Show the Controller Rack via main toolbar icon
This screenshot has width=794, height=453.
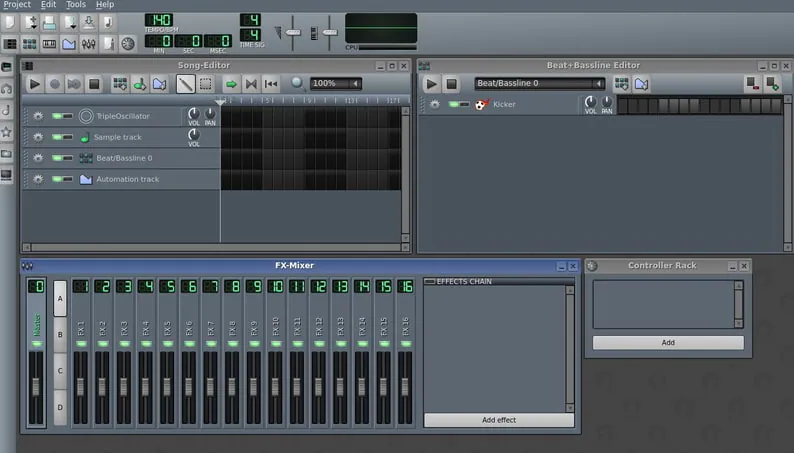[x=128, y=44]
